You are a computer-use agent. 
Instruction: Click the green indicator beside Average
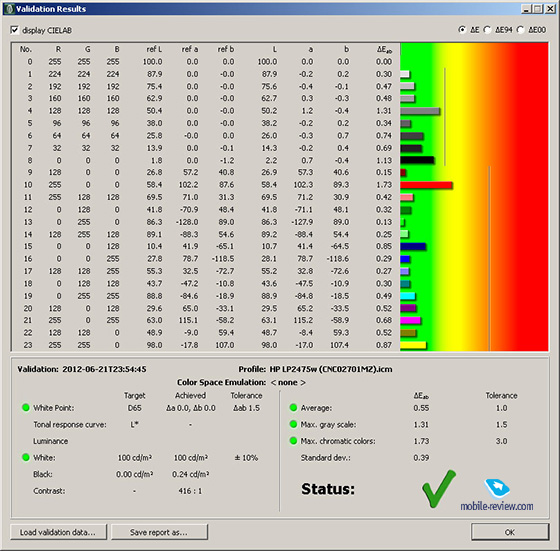click(x=293, y=407)
